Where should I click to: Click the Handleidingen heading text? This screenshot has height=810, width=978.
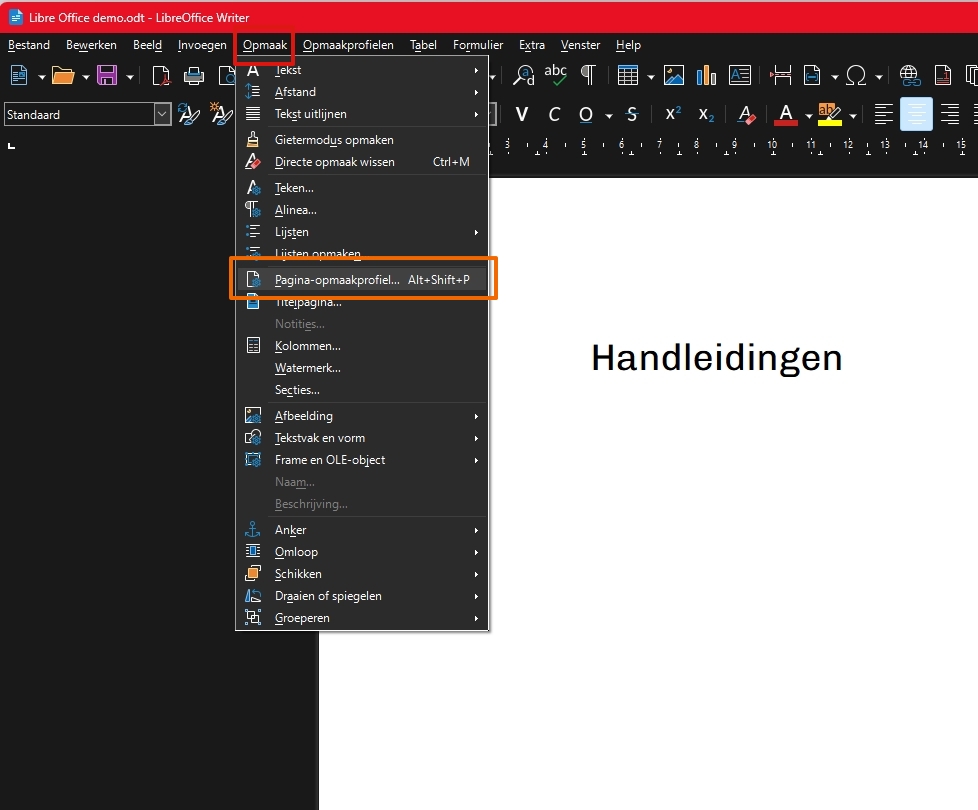pyautogui.click(x=717, y=358)
